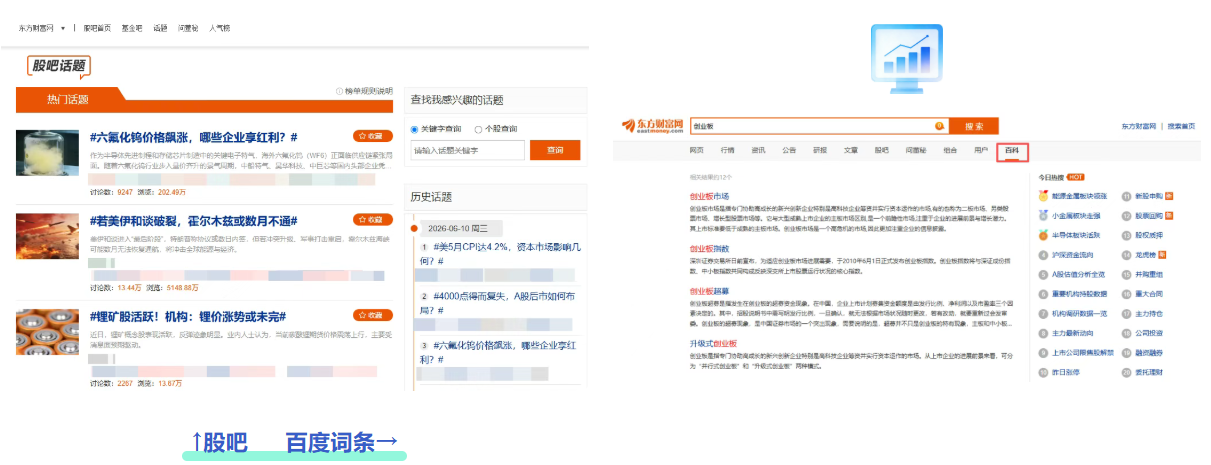Open hot search 机构调研数据一览

(1079, 313)
